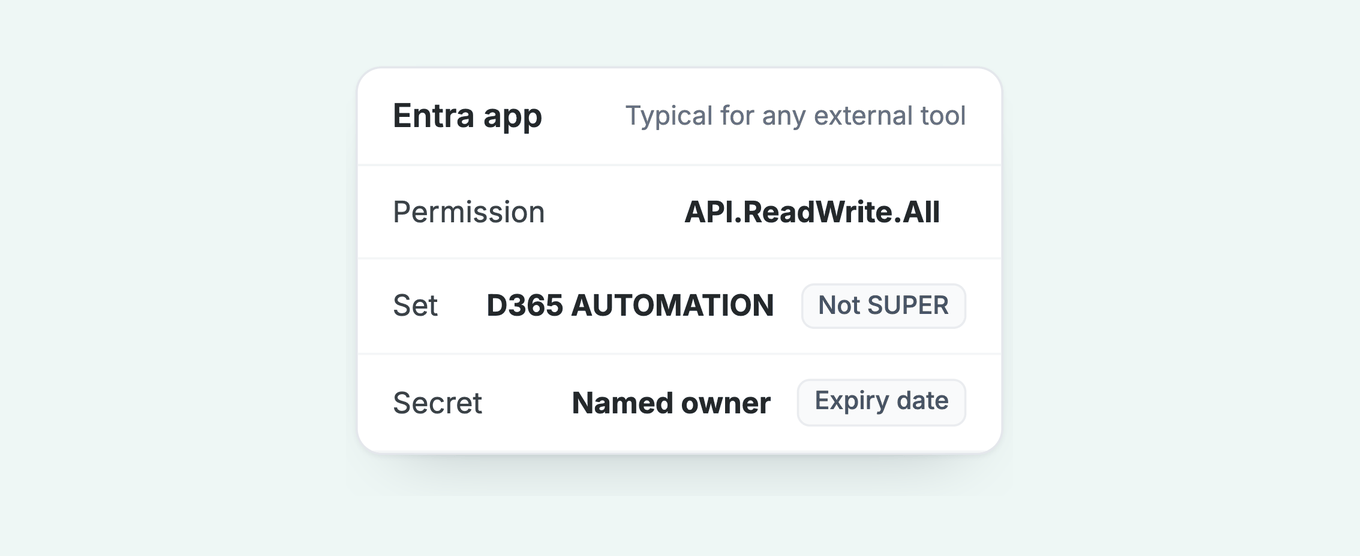Select the 'Permission' row label
Image resolution: width=1360 pixels, height=556 pixels.
469,212
